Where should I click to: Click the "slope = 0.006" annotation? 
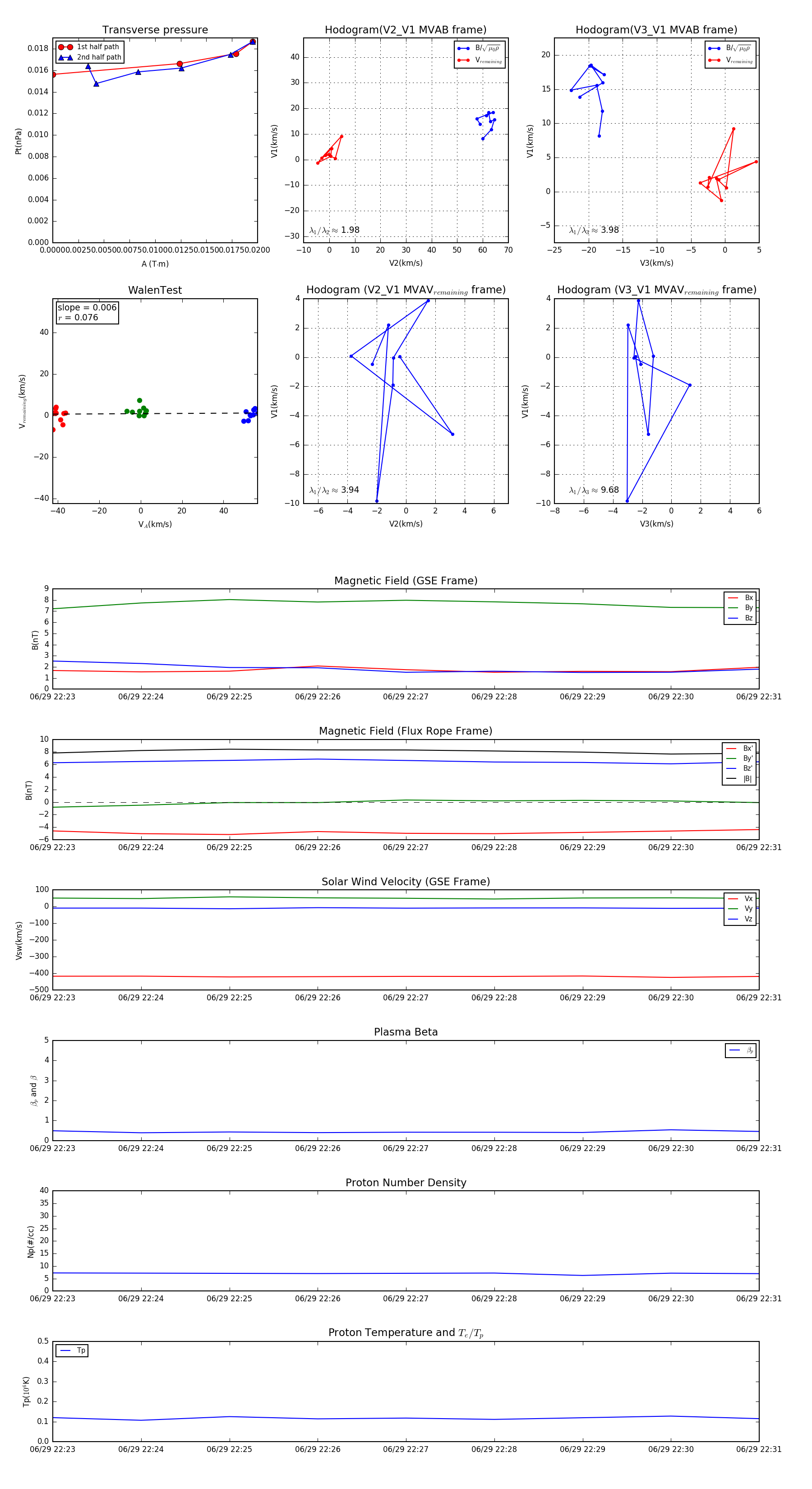[87, 308]
